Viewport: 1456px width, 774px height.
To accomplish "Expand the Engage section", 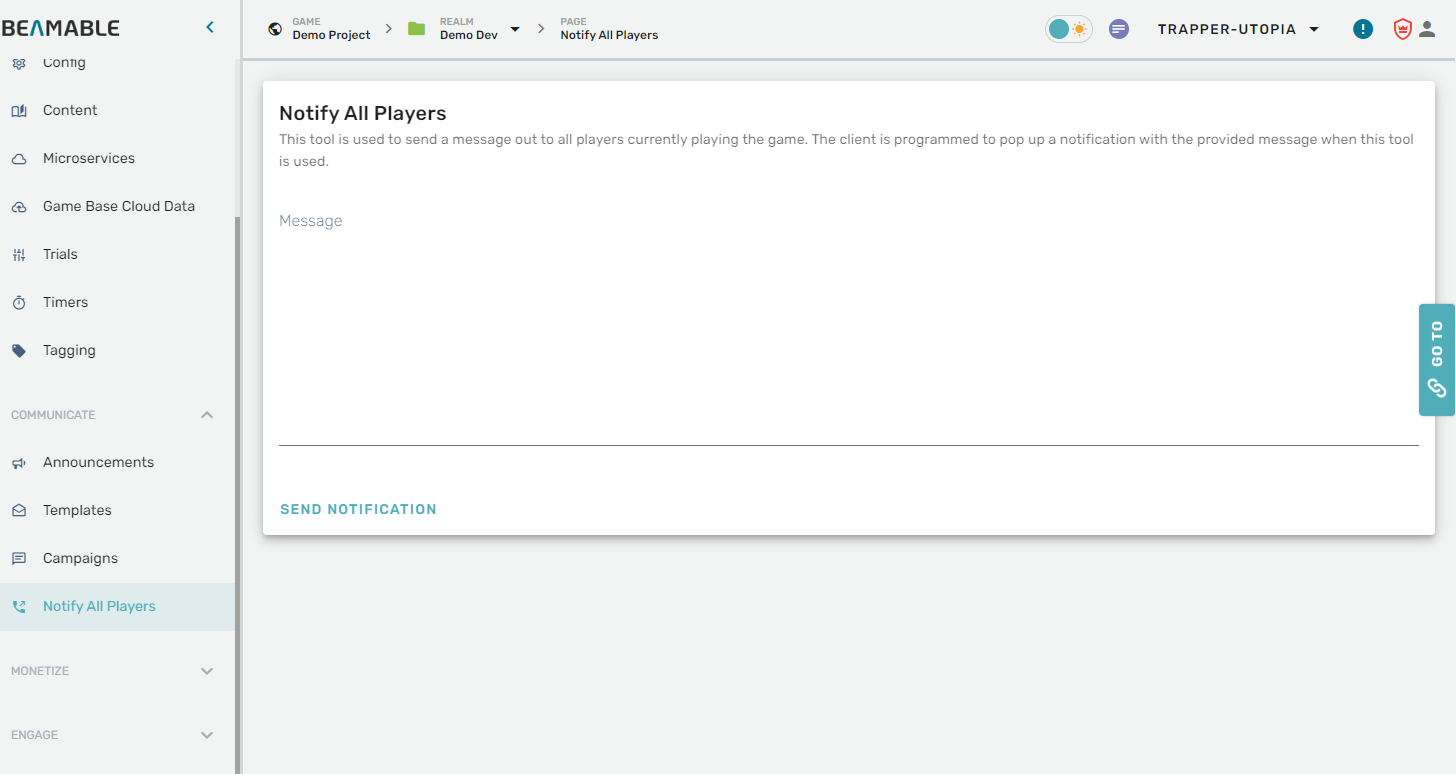I will point(207,735).
